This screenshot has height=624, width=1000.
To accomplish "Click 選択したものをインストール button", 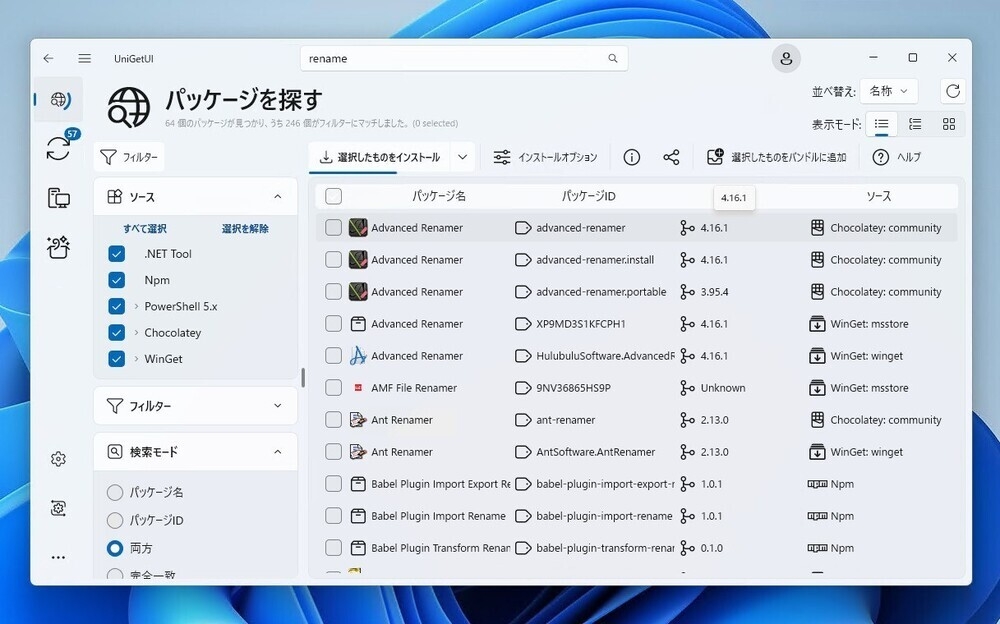I will point(380,157).
